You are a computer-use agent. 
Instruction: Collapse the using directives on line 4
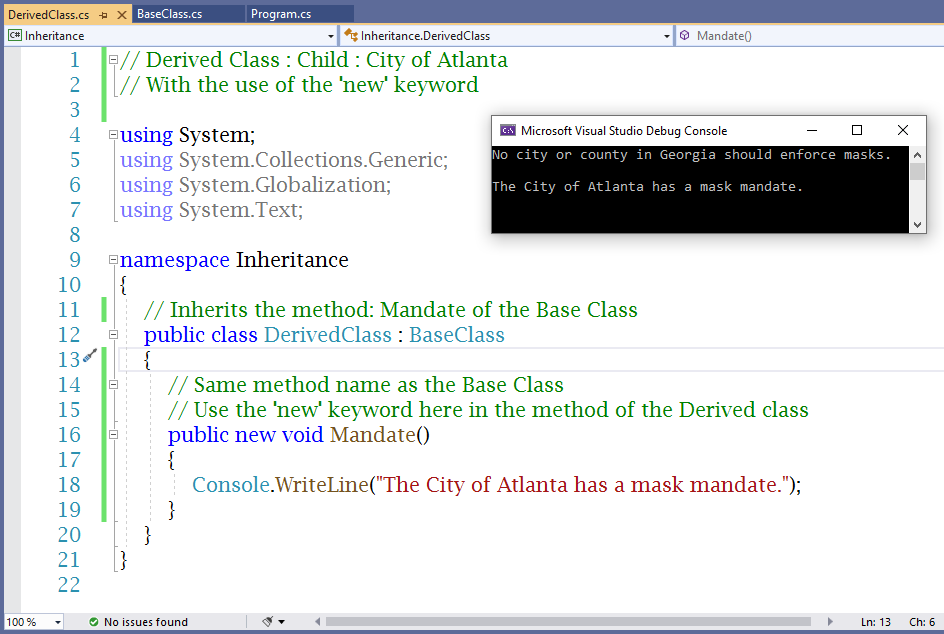[113, 135]
